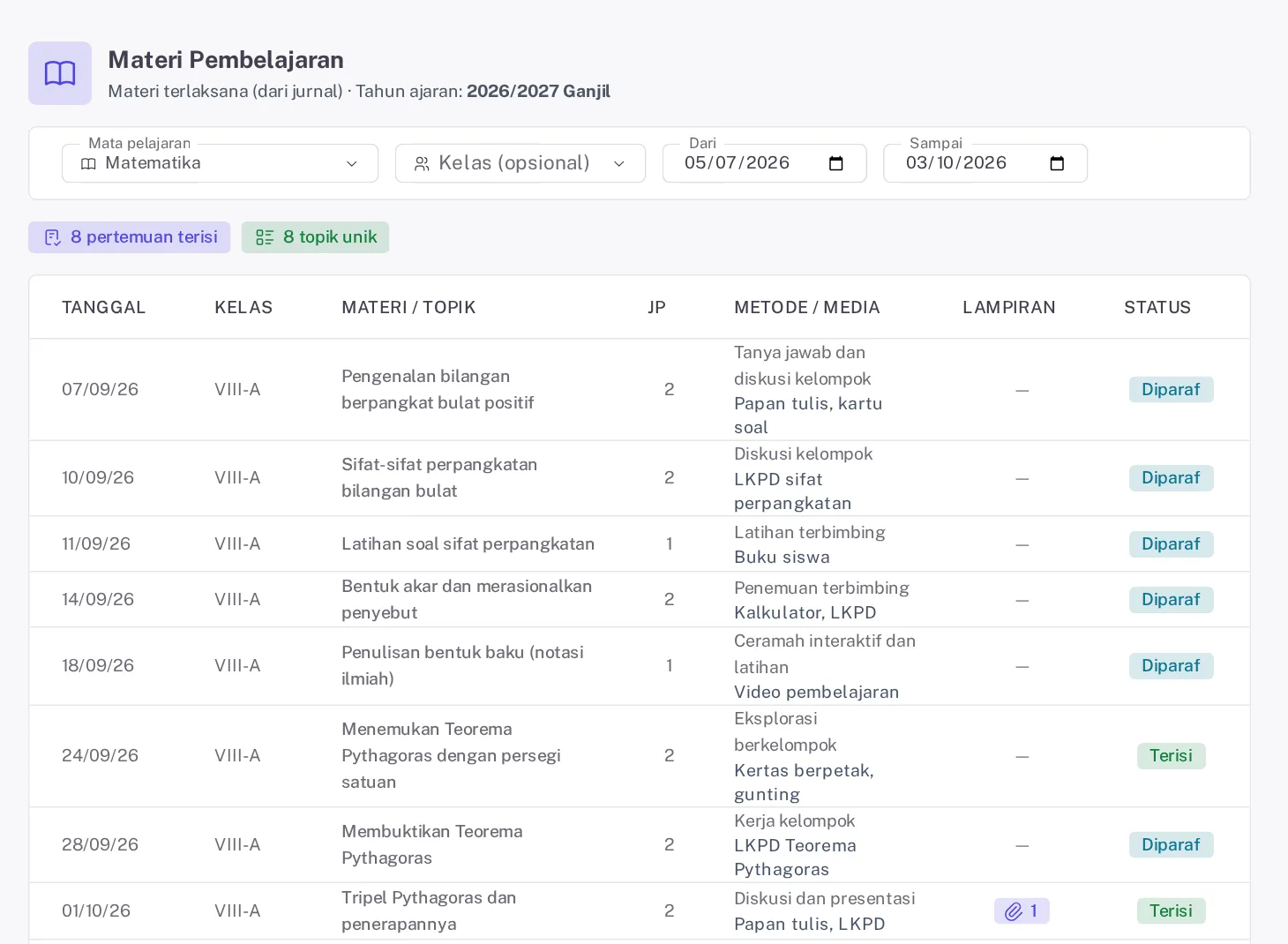
Task: Expand the Kelas (opsional) dropdown
Action: [x=520, y=163]
